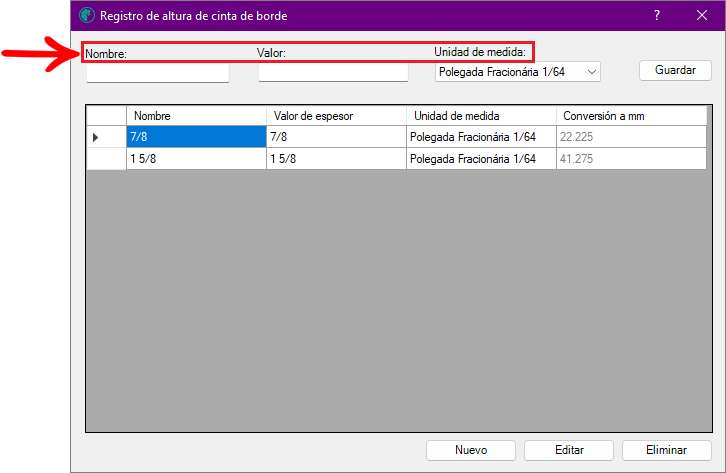
Task: Click the 41.275 conversion cell
Action: pos(632,159)
